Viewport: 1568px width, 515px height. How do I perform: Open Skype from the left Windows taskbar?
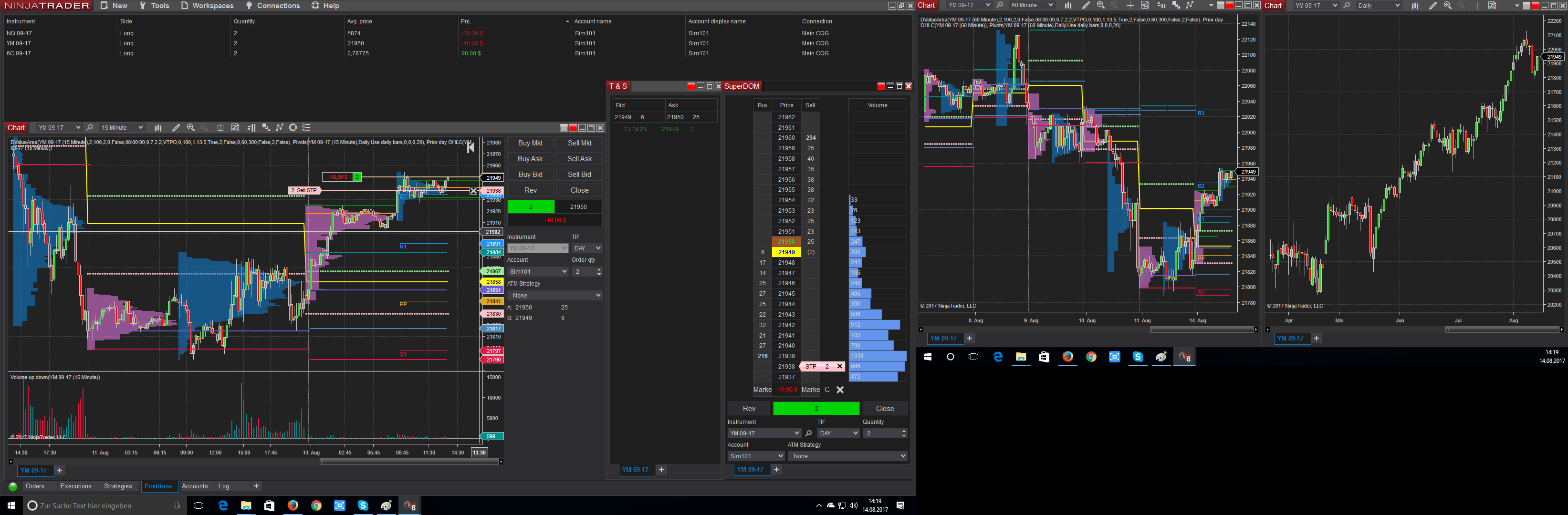tap(363, 505)
